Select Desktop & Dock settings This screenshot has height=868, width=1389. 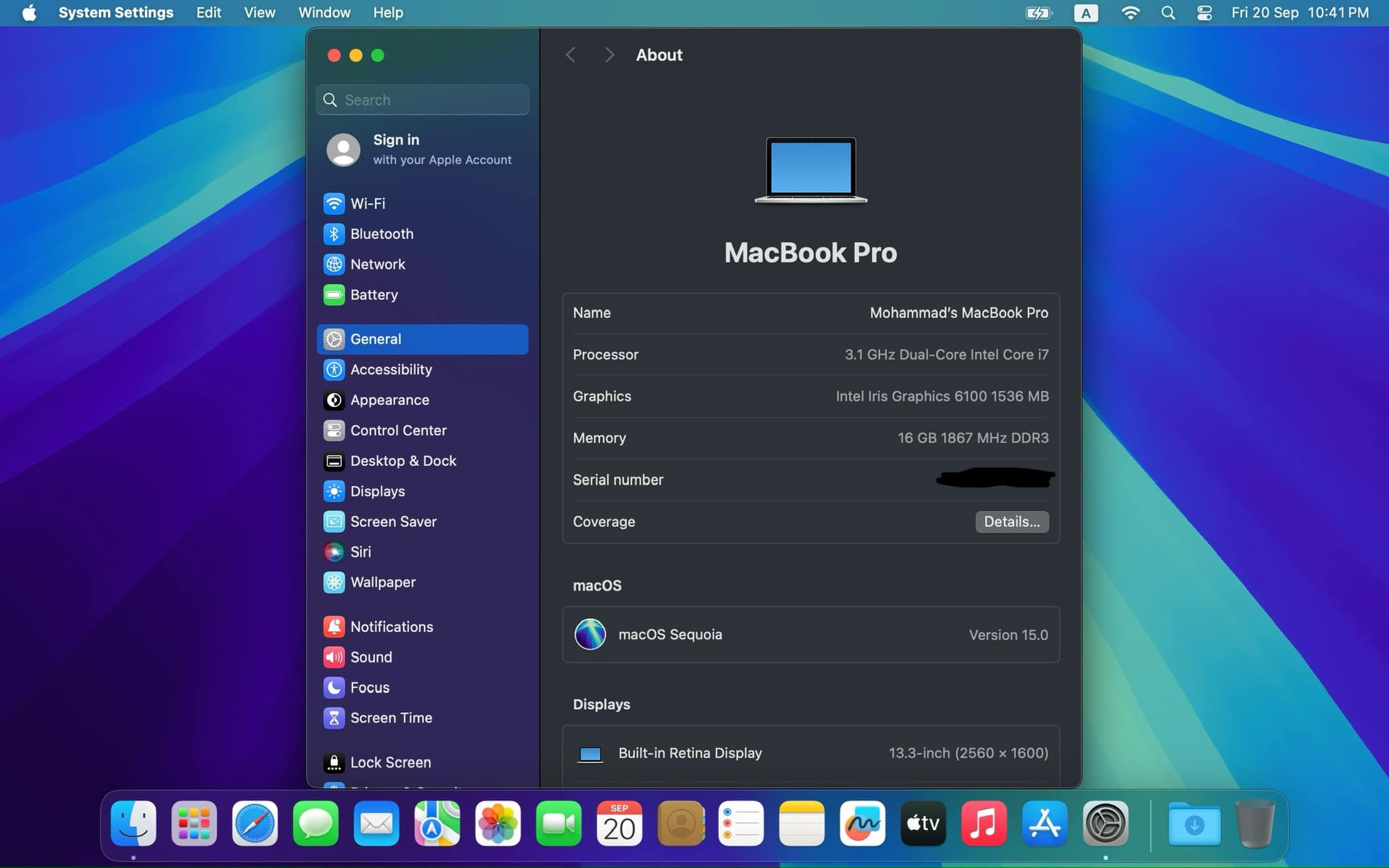coord(422,461)
